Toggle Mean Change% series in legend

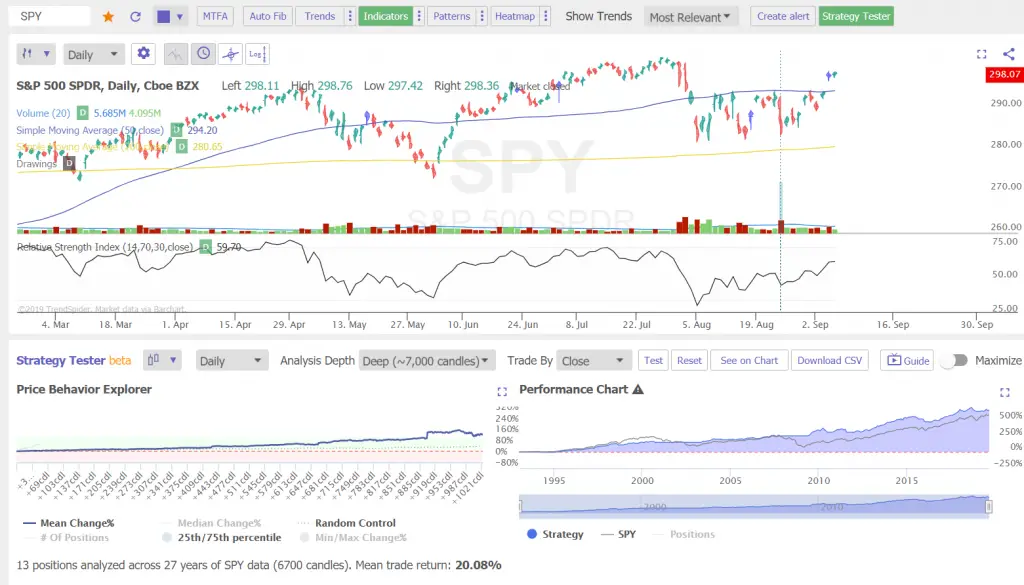point(69,523)
